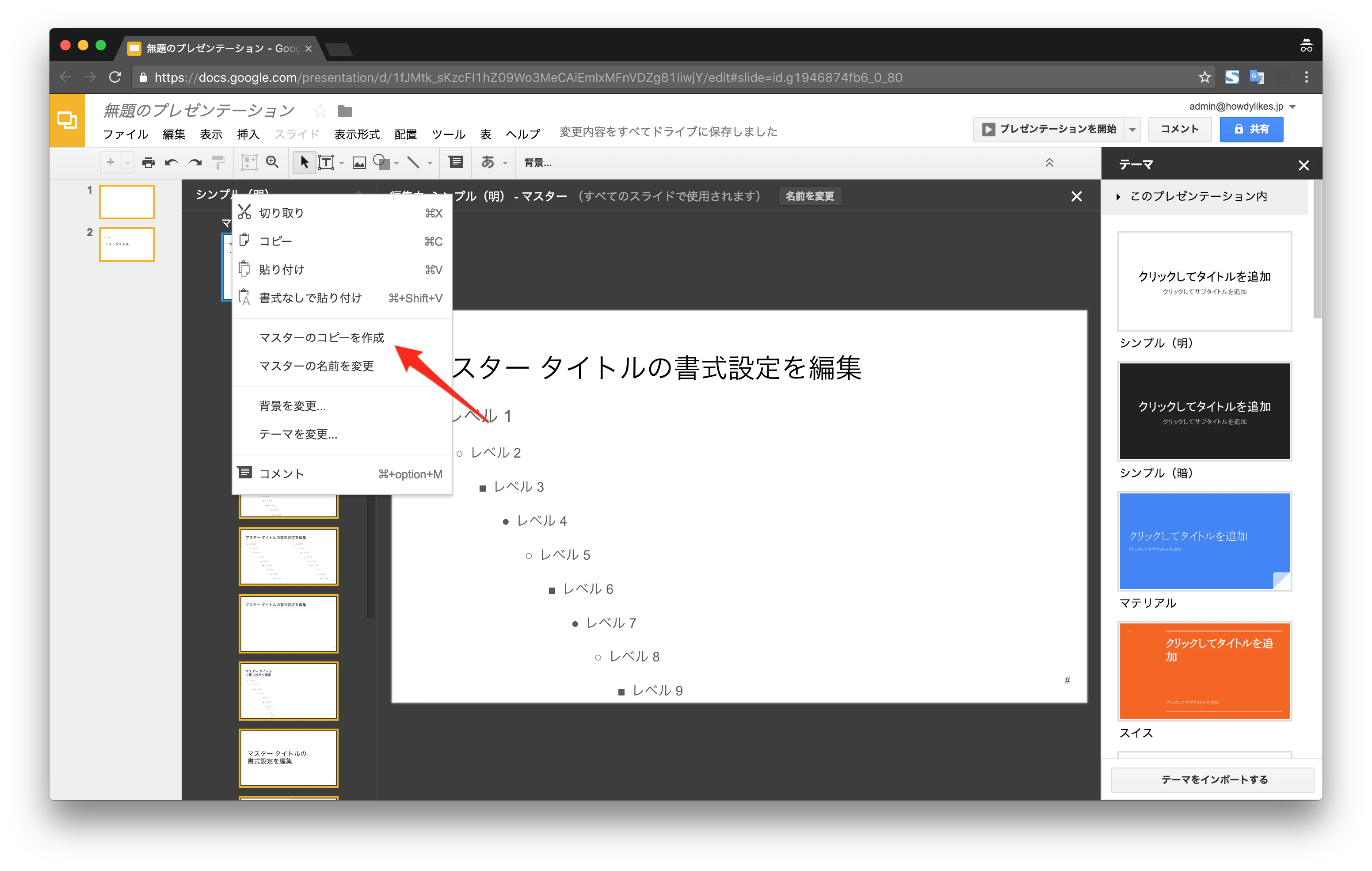This screenshot has height=871, width=1372.
Task: Click the toolbar comment icon
Action: click(456, 162)
